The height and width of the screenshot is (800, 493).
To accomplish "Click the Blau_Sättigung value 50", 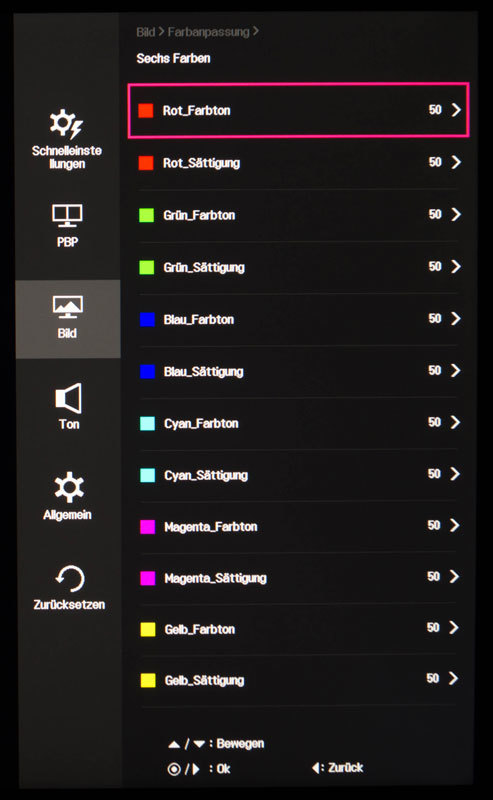I will [434, 370].
